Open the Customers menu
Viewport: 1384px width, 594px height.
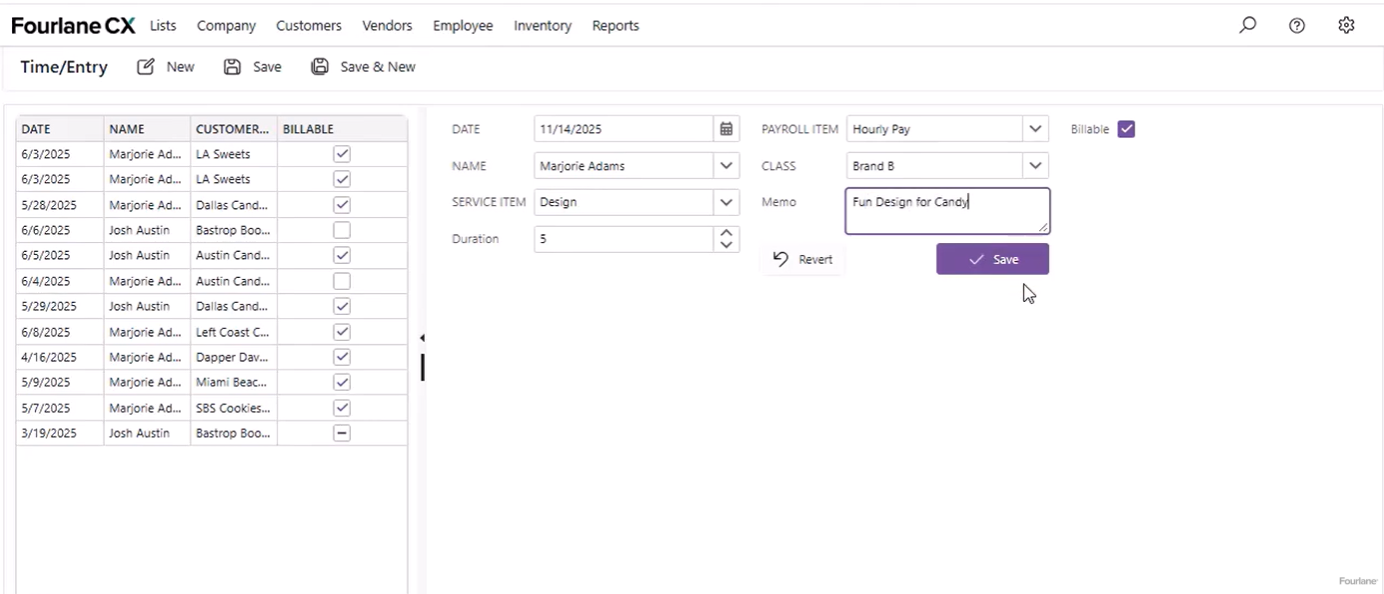coord(308,26)
